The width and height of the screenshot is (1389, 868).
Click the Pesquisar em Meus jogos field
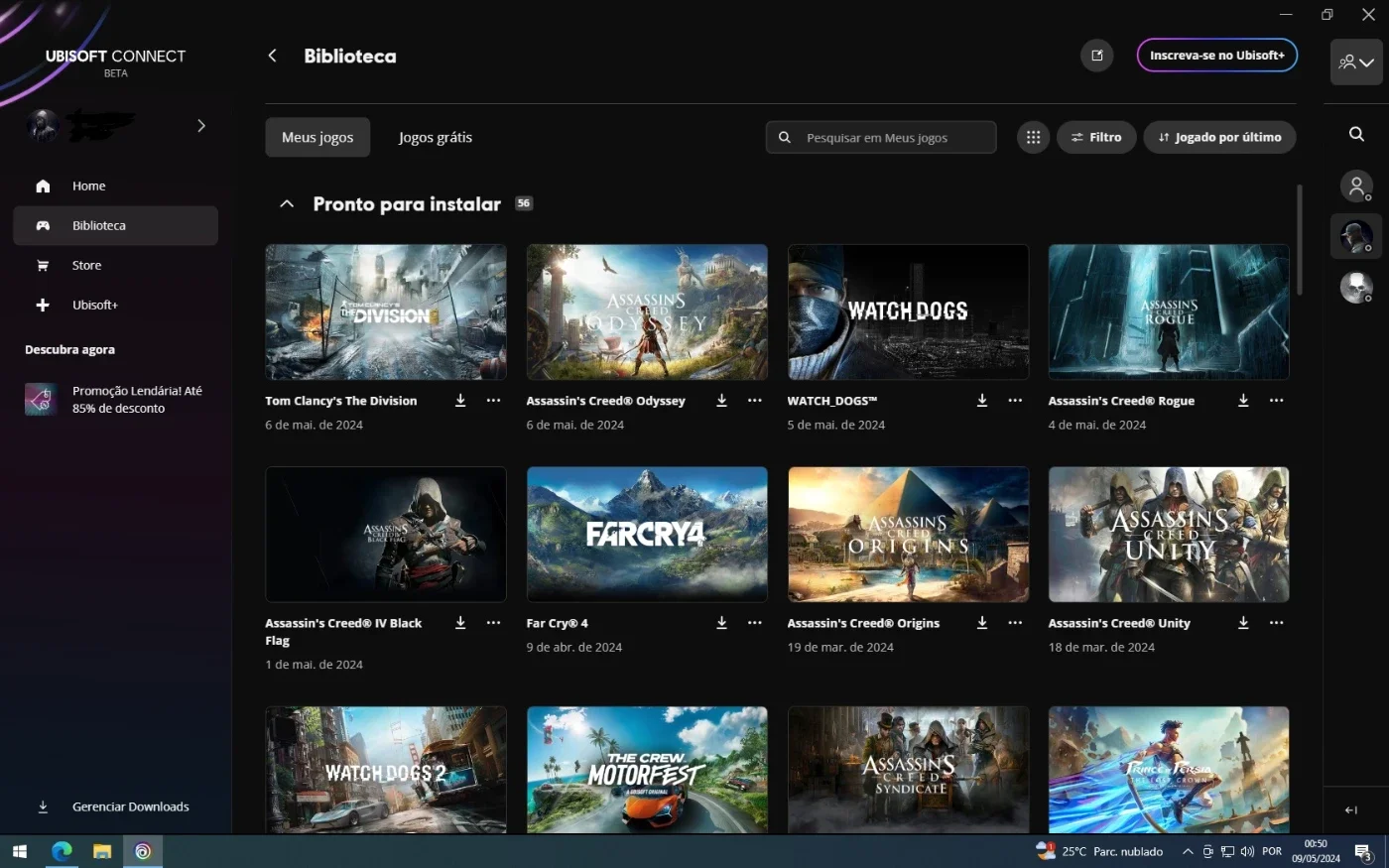(881, 138)
